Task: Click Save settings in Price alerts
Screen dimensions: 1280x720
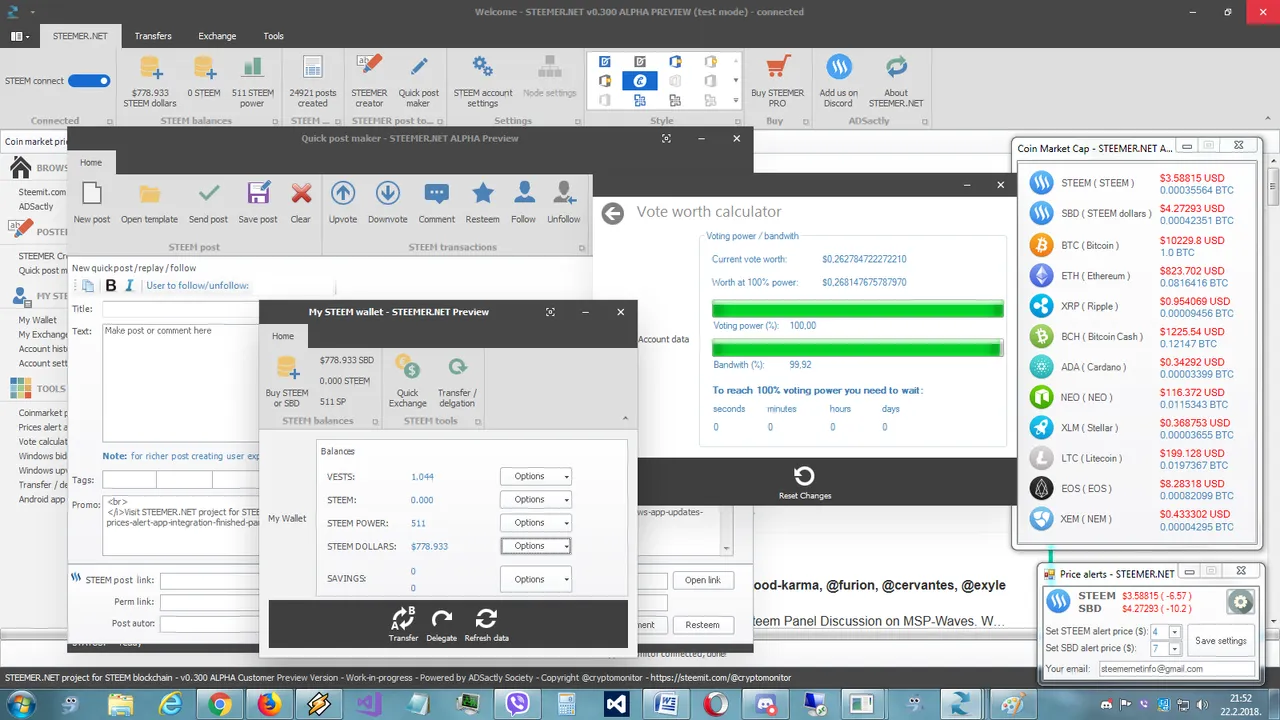Action: click(x=1220, y=641)
